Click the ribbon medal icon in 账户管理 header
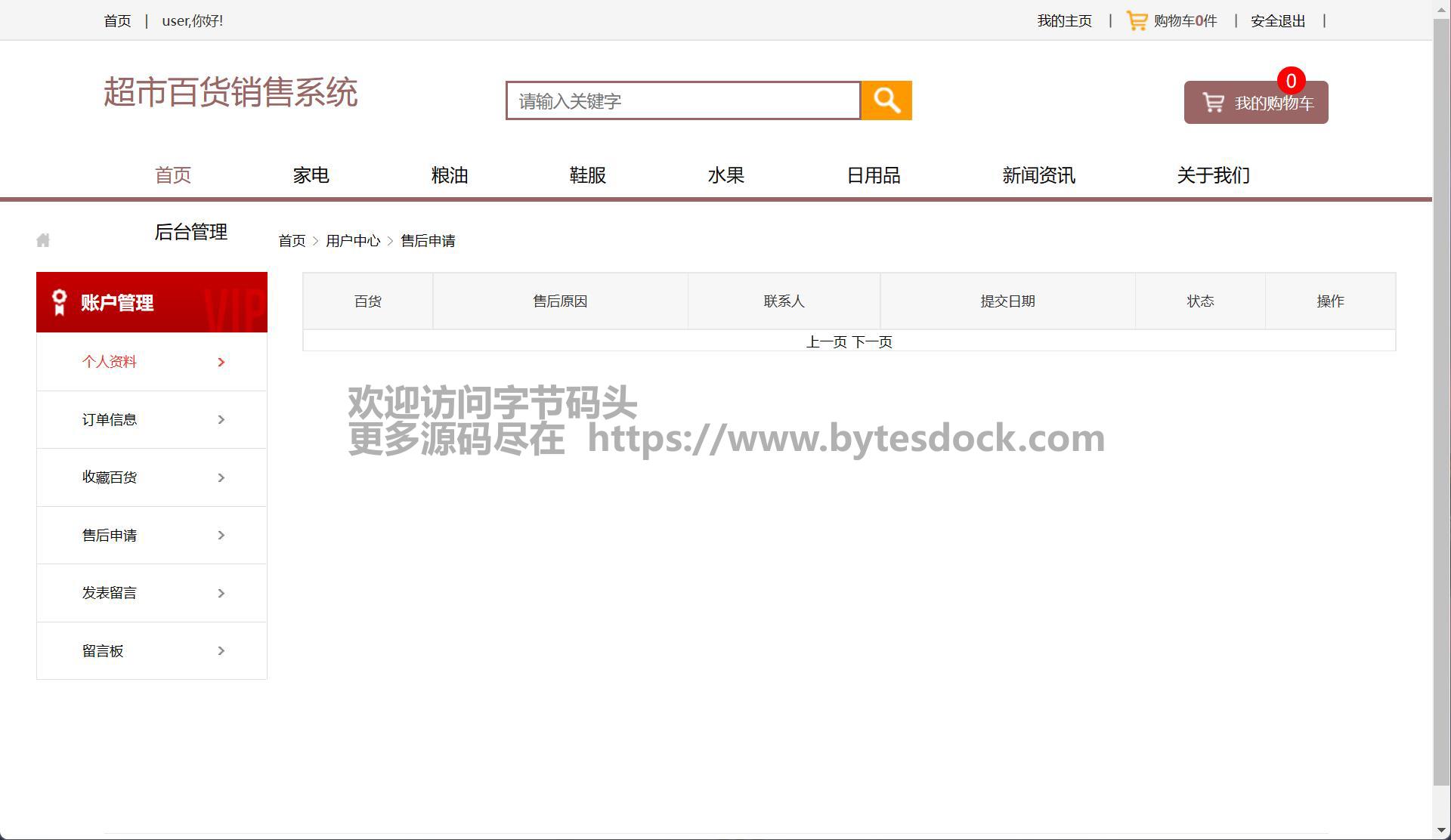This screenshot has width=1451, height=840. (60, 302)
